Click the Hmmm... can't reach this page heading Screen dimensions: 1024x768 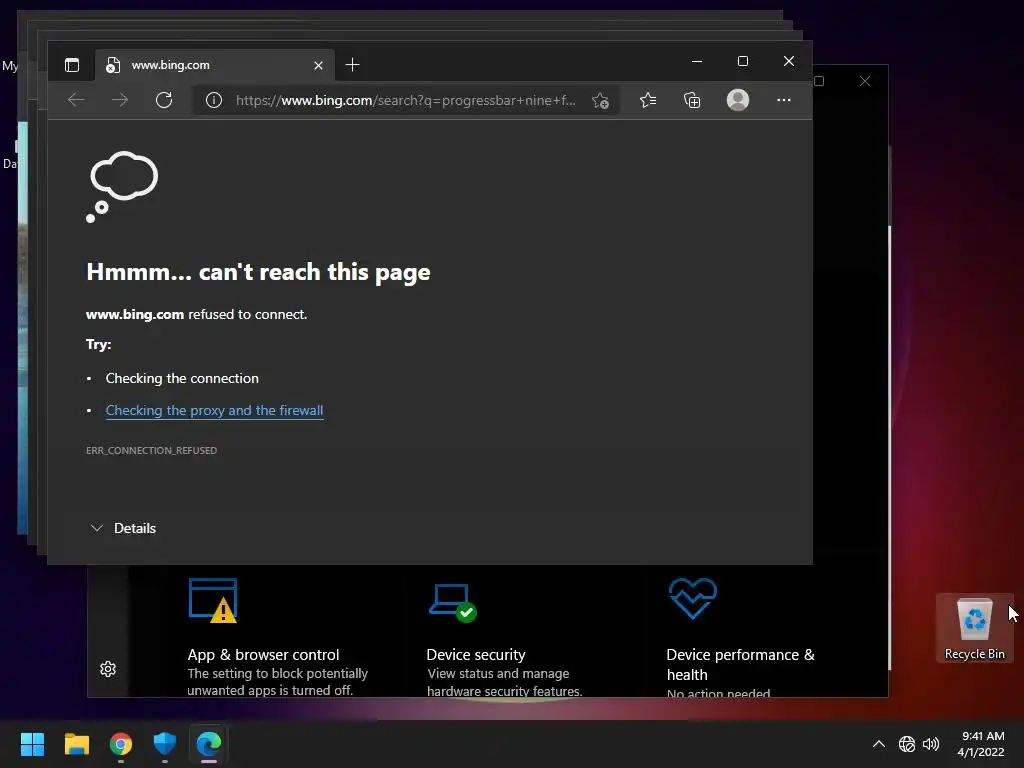tap(258, 272)
